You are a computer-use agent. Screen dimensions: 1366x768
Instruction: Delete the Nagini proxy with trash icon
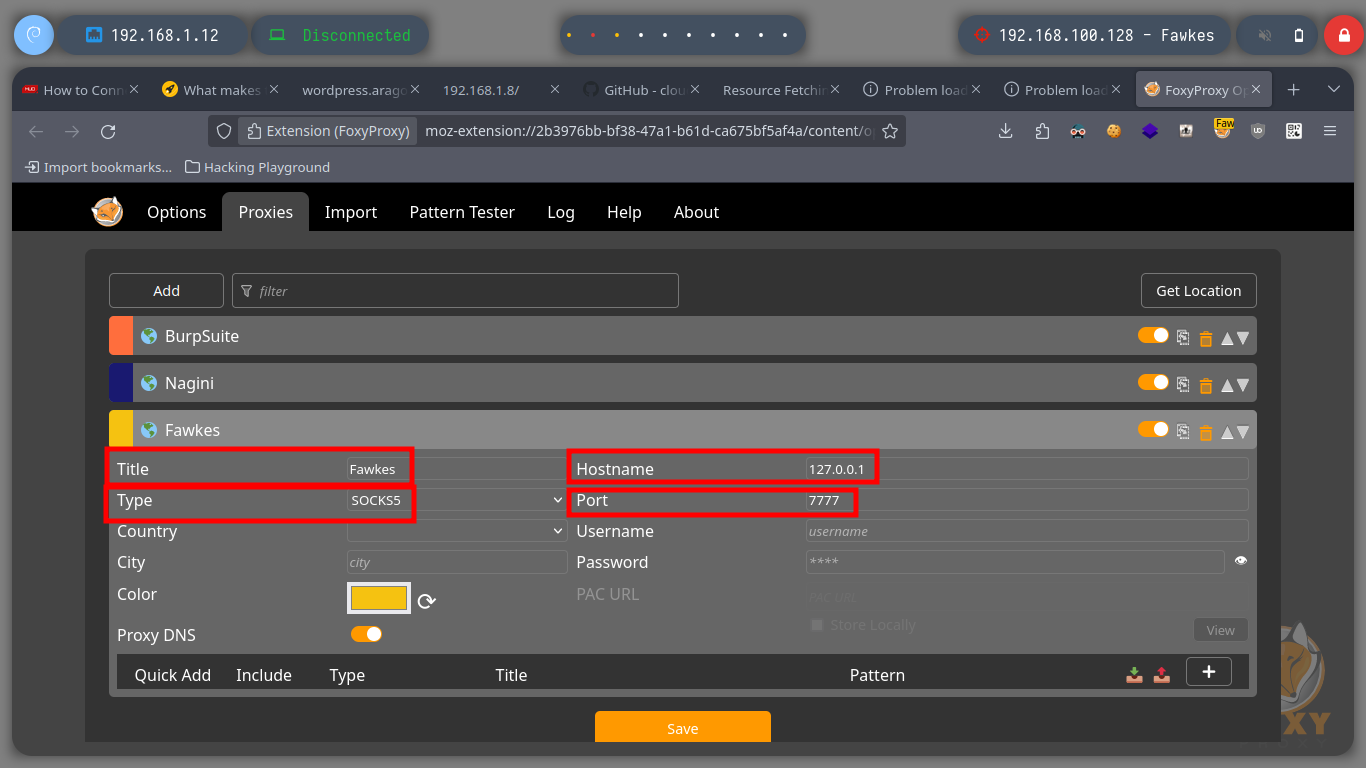1206,386
